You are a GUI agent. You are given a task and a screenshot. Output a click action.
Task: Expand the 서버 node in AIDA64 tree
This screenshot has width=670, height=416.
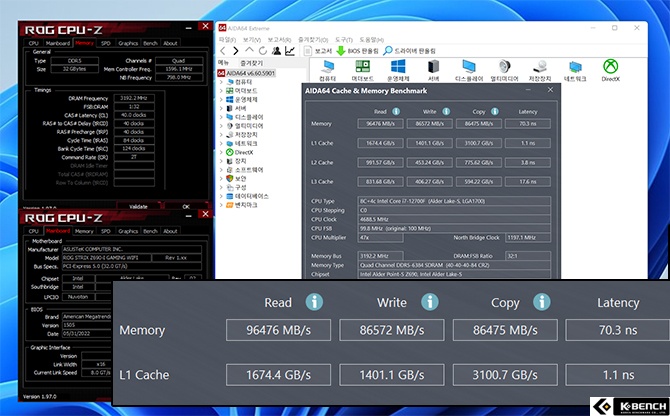(221, 108)
